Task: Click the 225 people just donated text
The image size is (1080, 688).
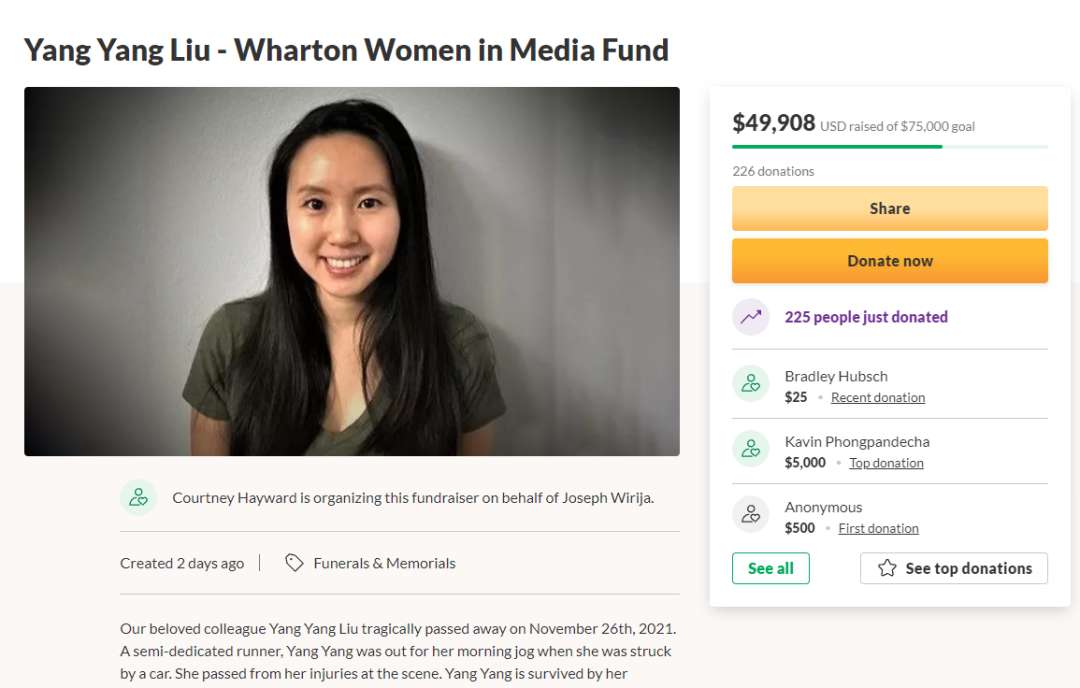Action: [x=866, y=317]
